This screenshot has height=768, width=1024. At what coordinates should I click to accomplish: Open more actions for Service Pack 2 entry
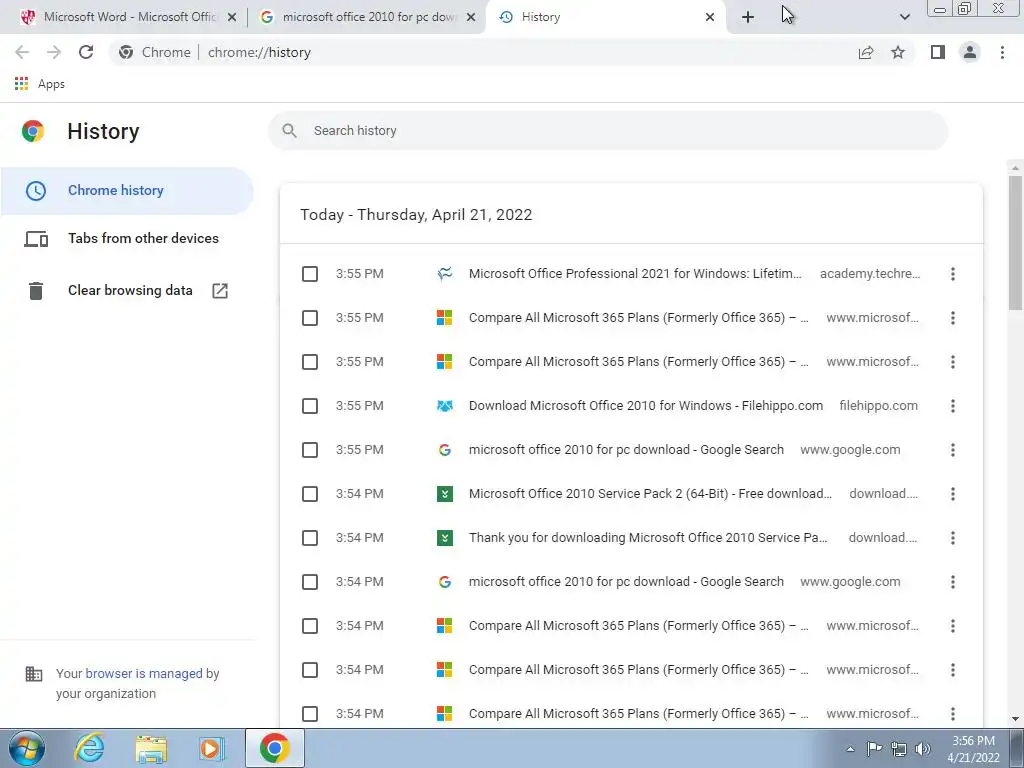(x=953, y=494)
